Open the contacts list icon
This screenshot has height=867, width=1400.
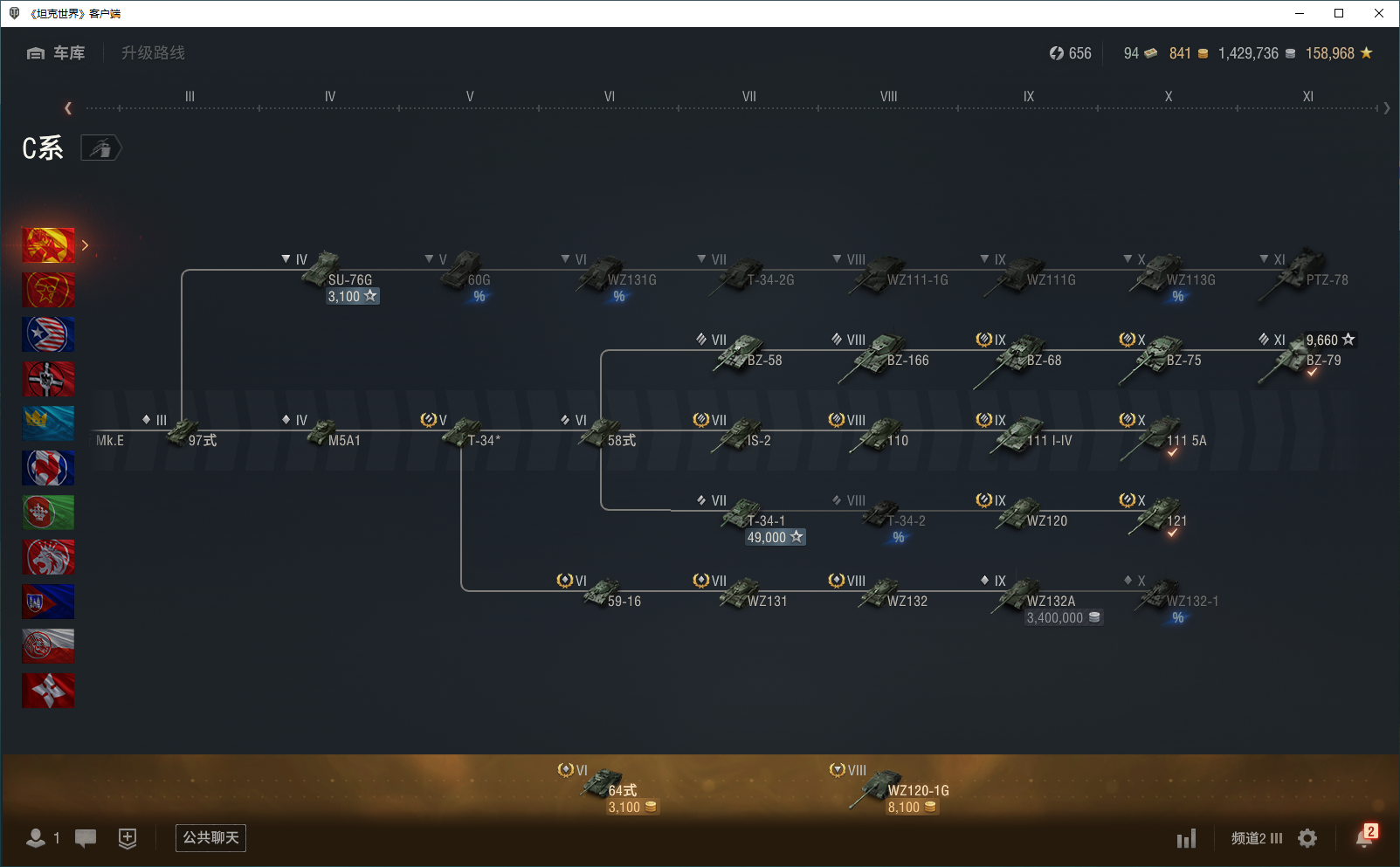[x=37, y=838]
